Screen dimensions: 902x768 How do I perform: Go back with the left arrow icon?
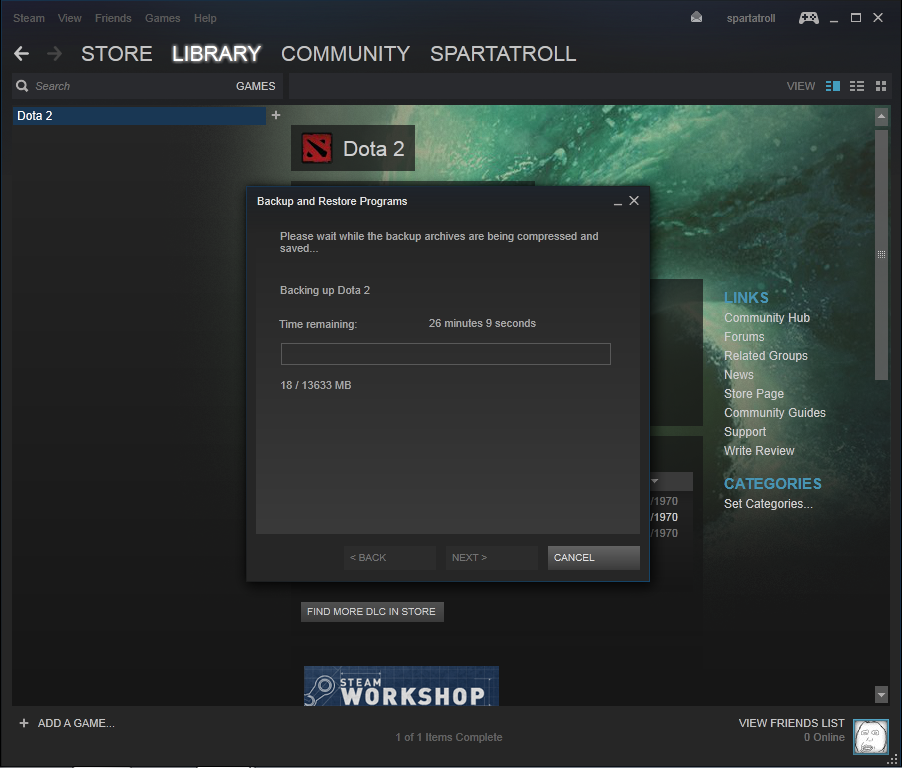tap(21, 54)
